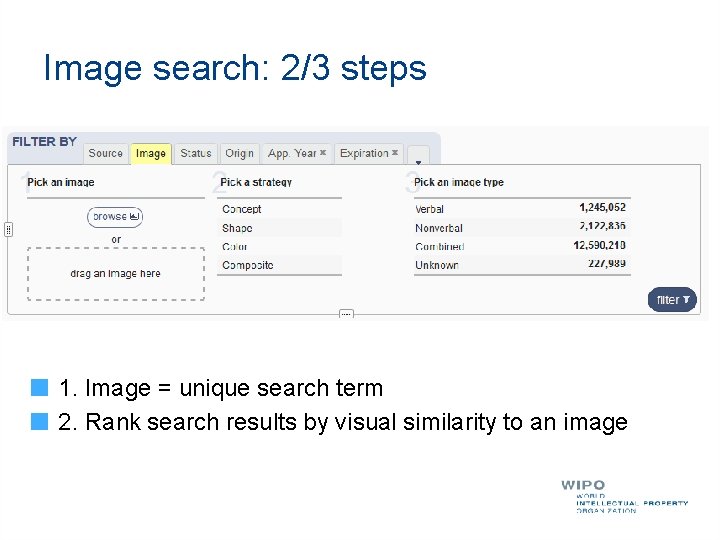720x540 pixels.
Task: Click the Pick an image type heading
Action: point(459,182)
